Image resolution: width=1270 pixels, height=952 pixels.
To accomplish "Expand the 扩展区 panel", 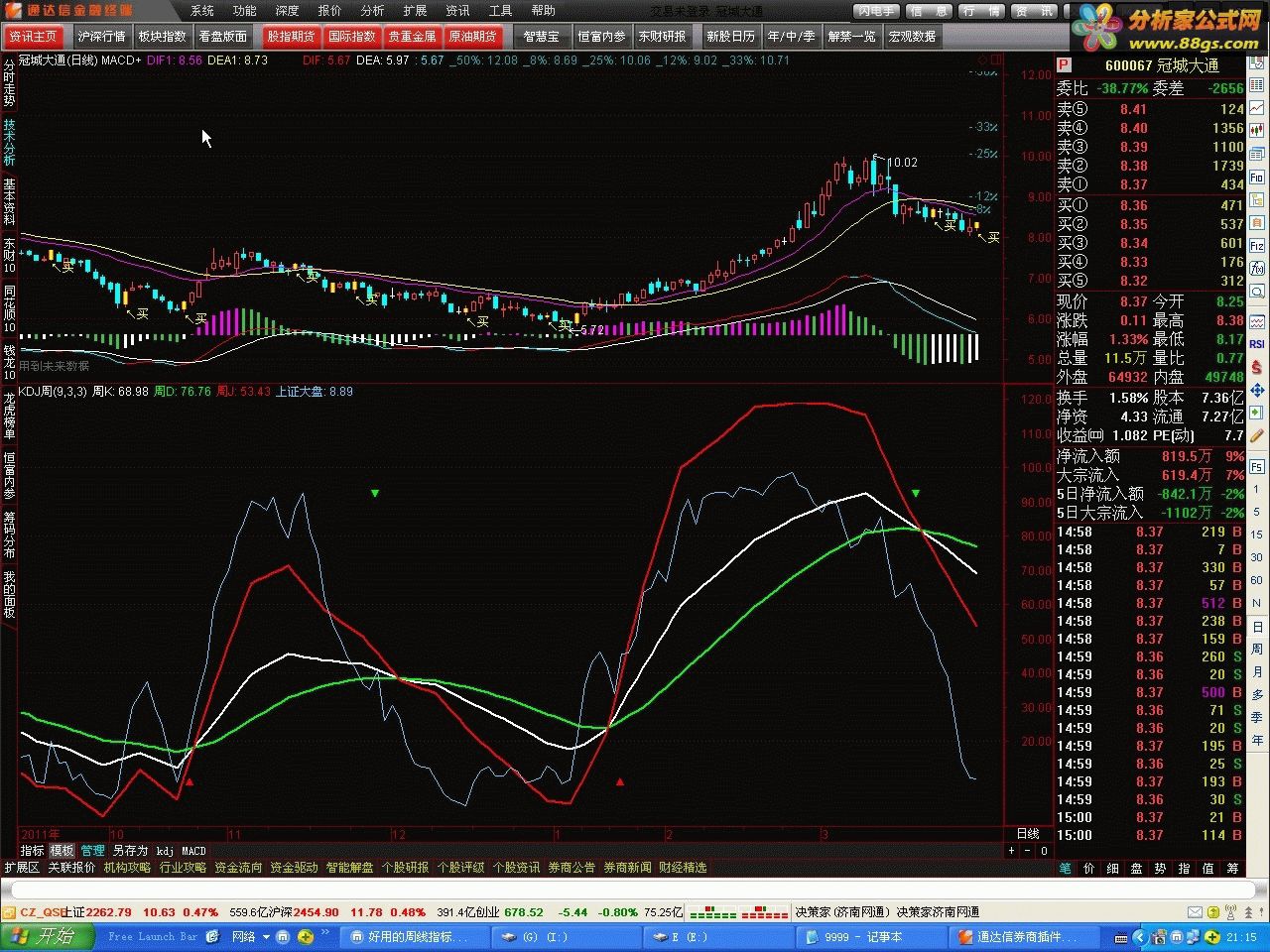I will point(21,868).
